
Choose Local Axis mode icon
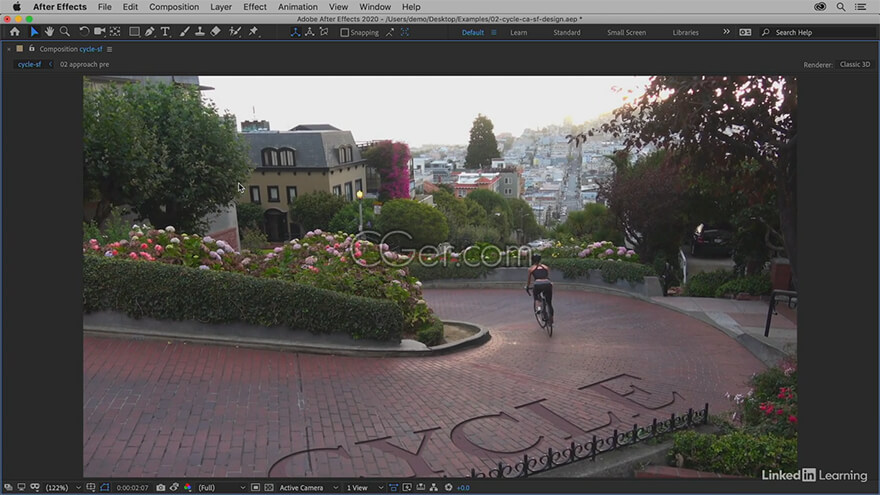click(x=295, y=33)
